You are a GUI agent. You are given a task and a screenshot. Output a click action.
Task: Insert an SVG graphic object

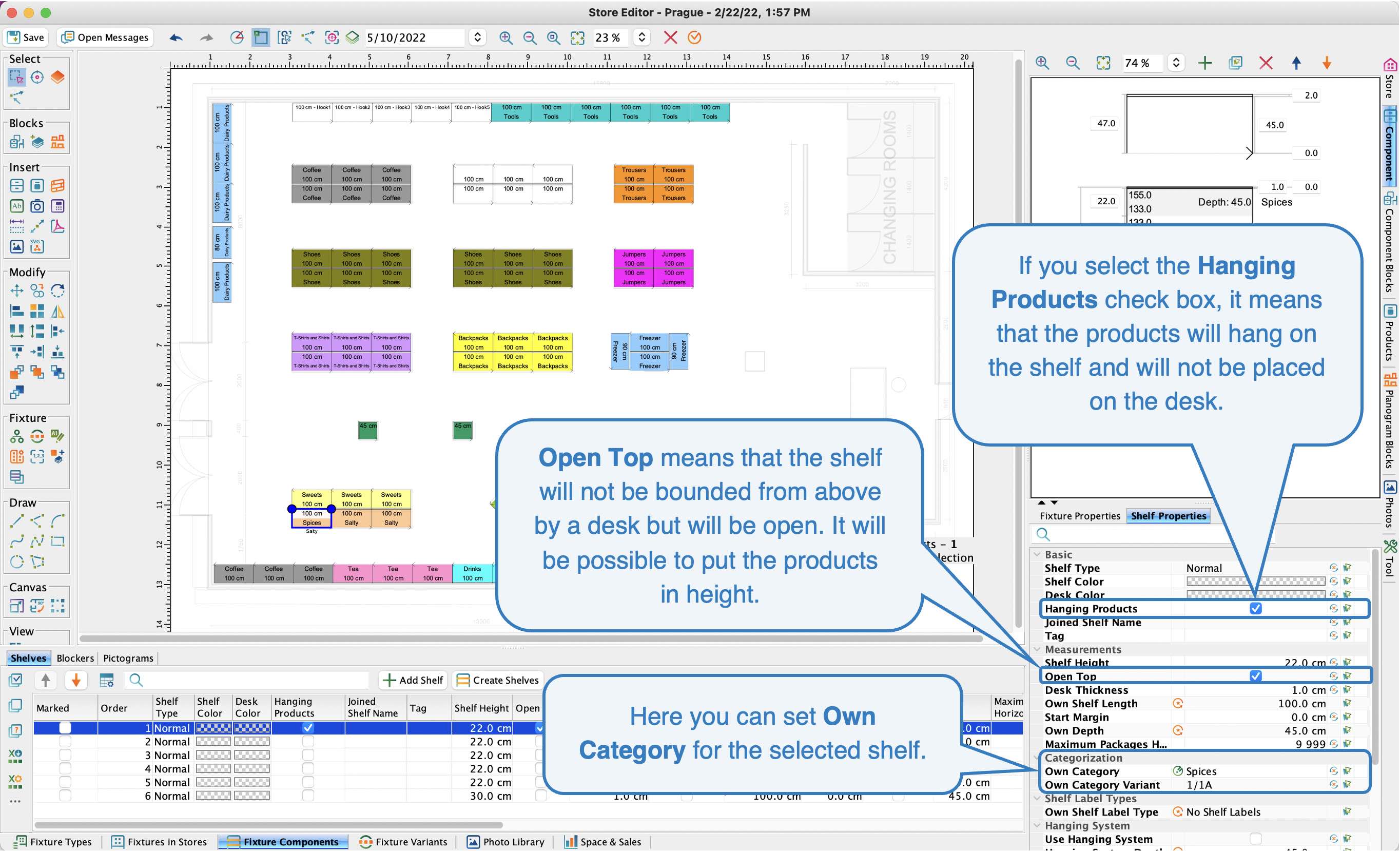(37, 246)
